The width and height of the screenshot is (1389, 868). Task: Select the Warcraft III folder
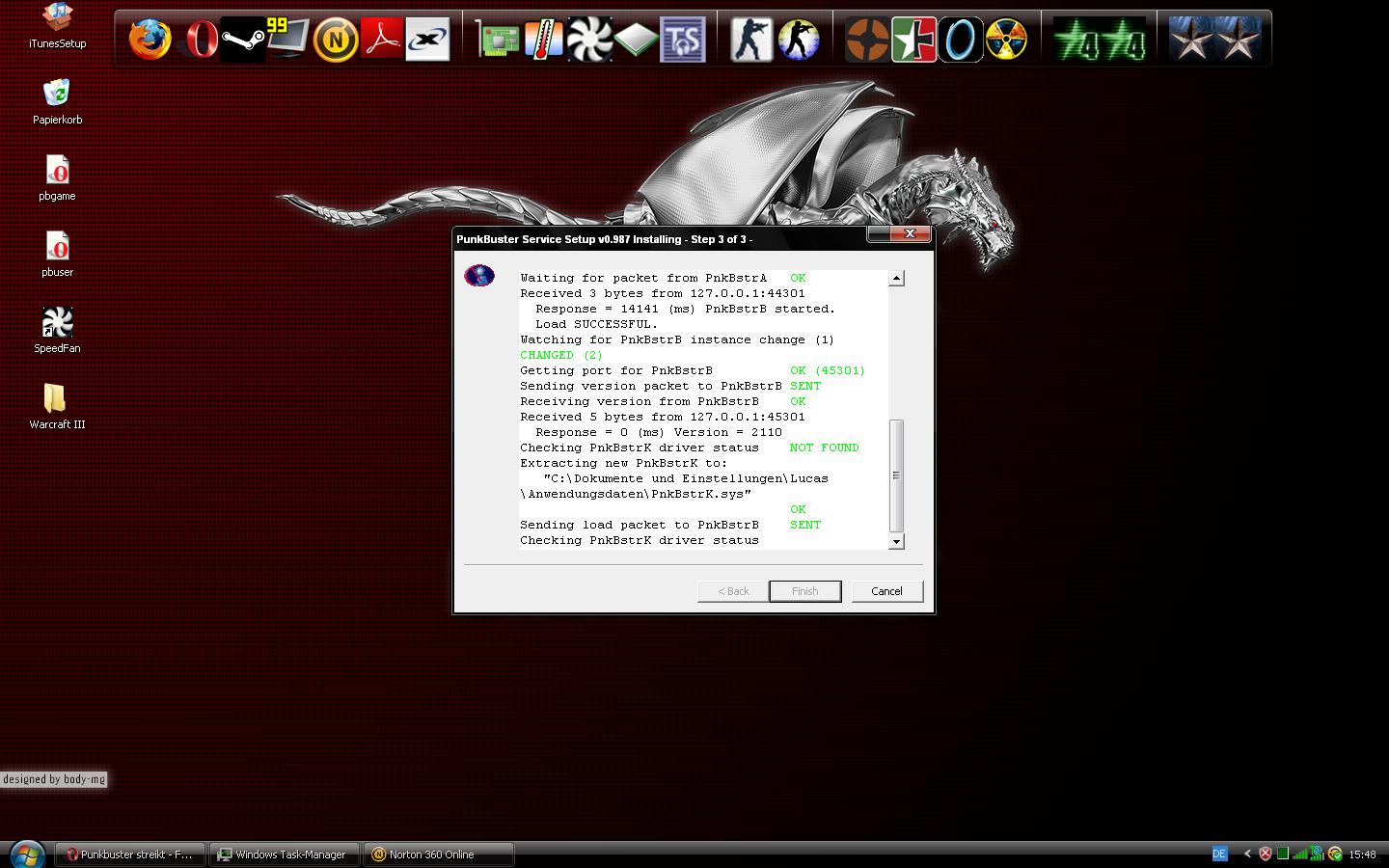(57, 406)
